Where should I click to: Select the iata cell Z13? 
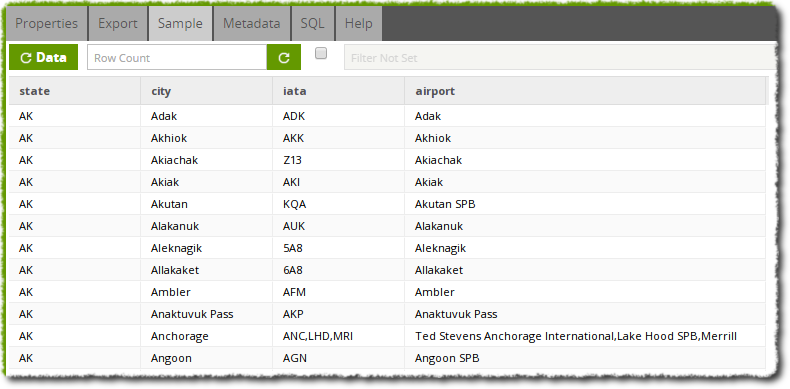click(x=339, y=160)
